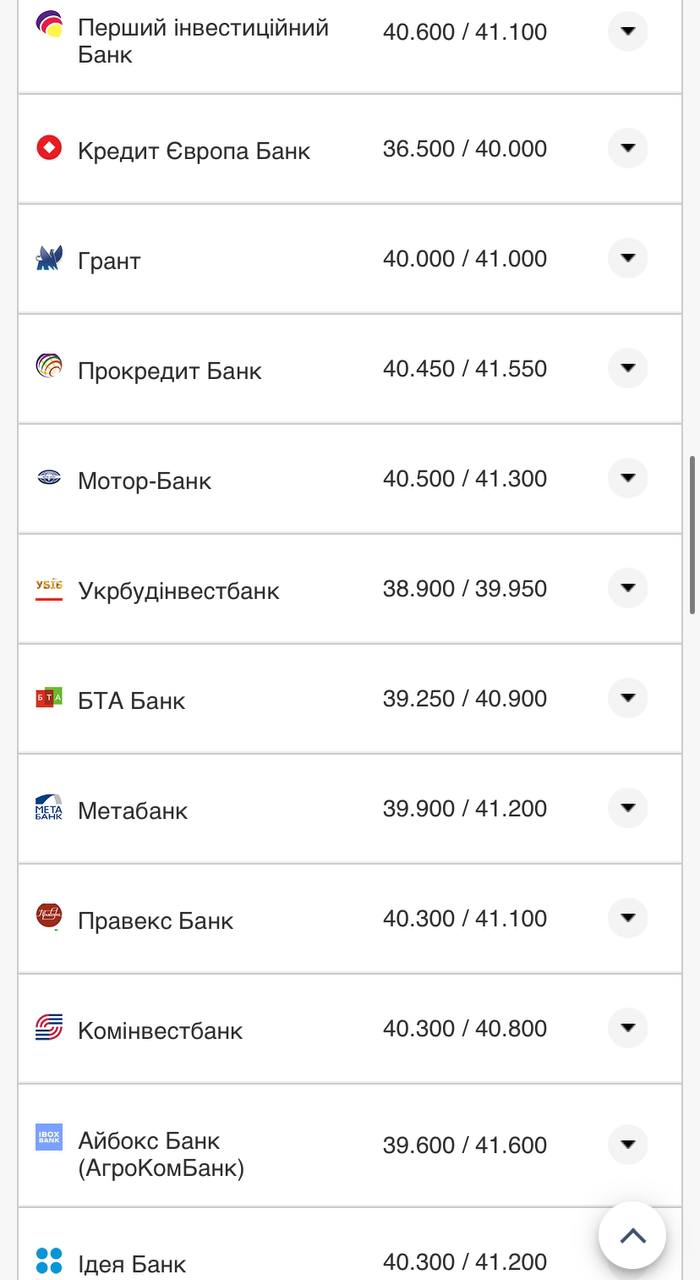Viewport: 700px width, 1280px height.
Task: Expand the Кредит Європа Банк rate details
Action: pos(627,149)
